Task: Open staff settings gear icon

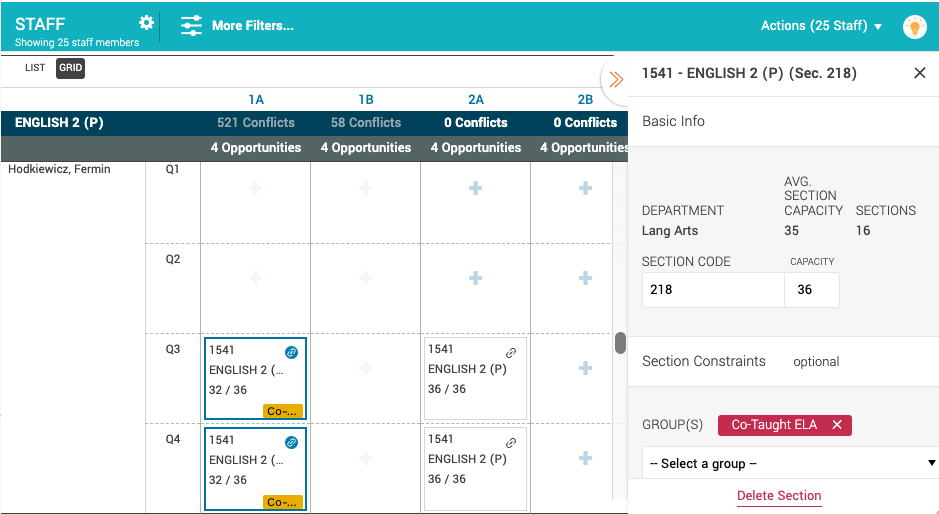Action: point(147,23)
